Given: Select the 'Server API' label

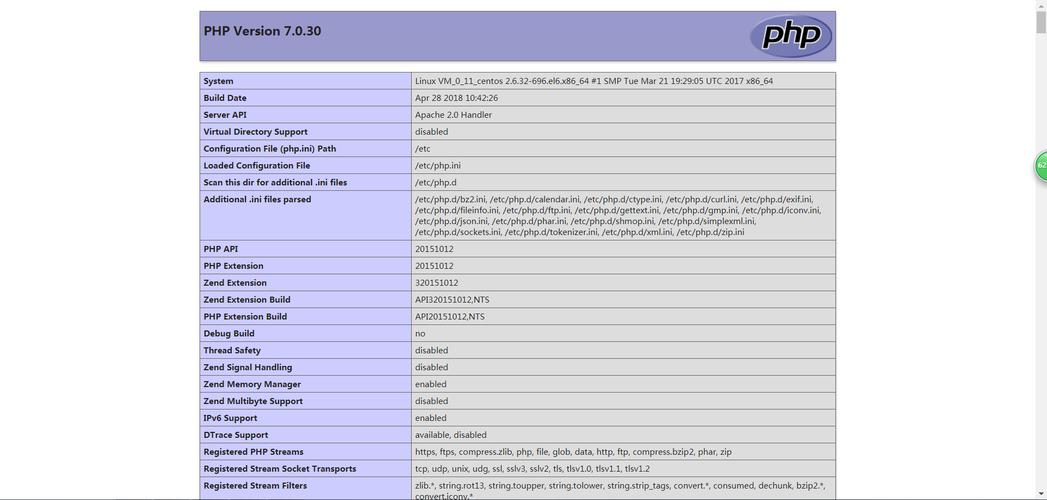Looking at the screenshot, I should [x=225, y=115].
